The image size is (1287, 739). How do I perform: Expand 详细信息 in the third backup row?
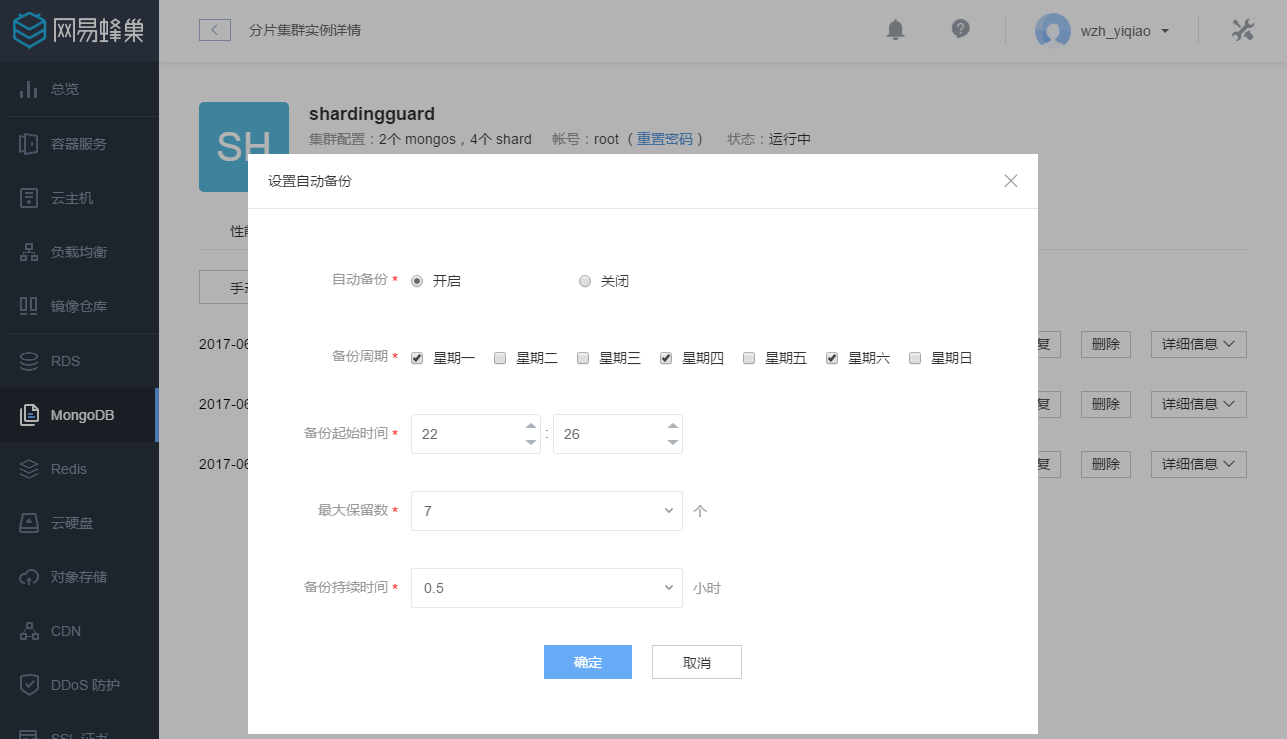(1199, 464)
